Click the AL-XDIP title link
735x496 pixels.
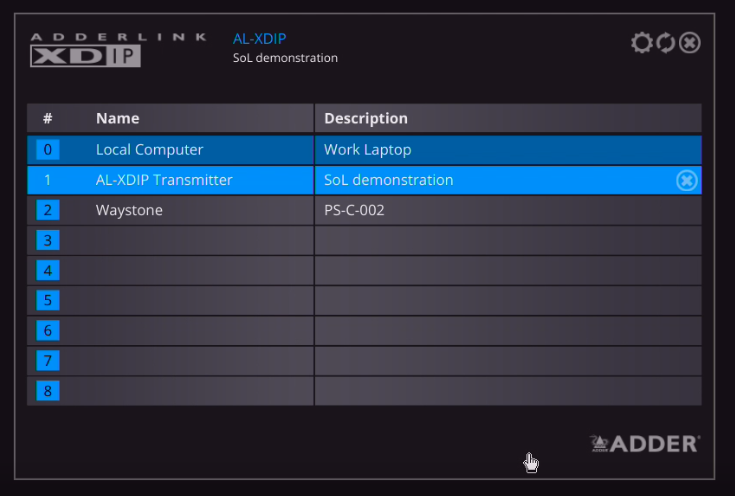click(x=259, y=39)
